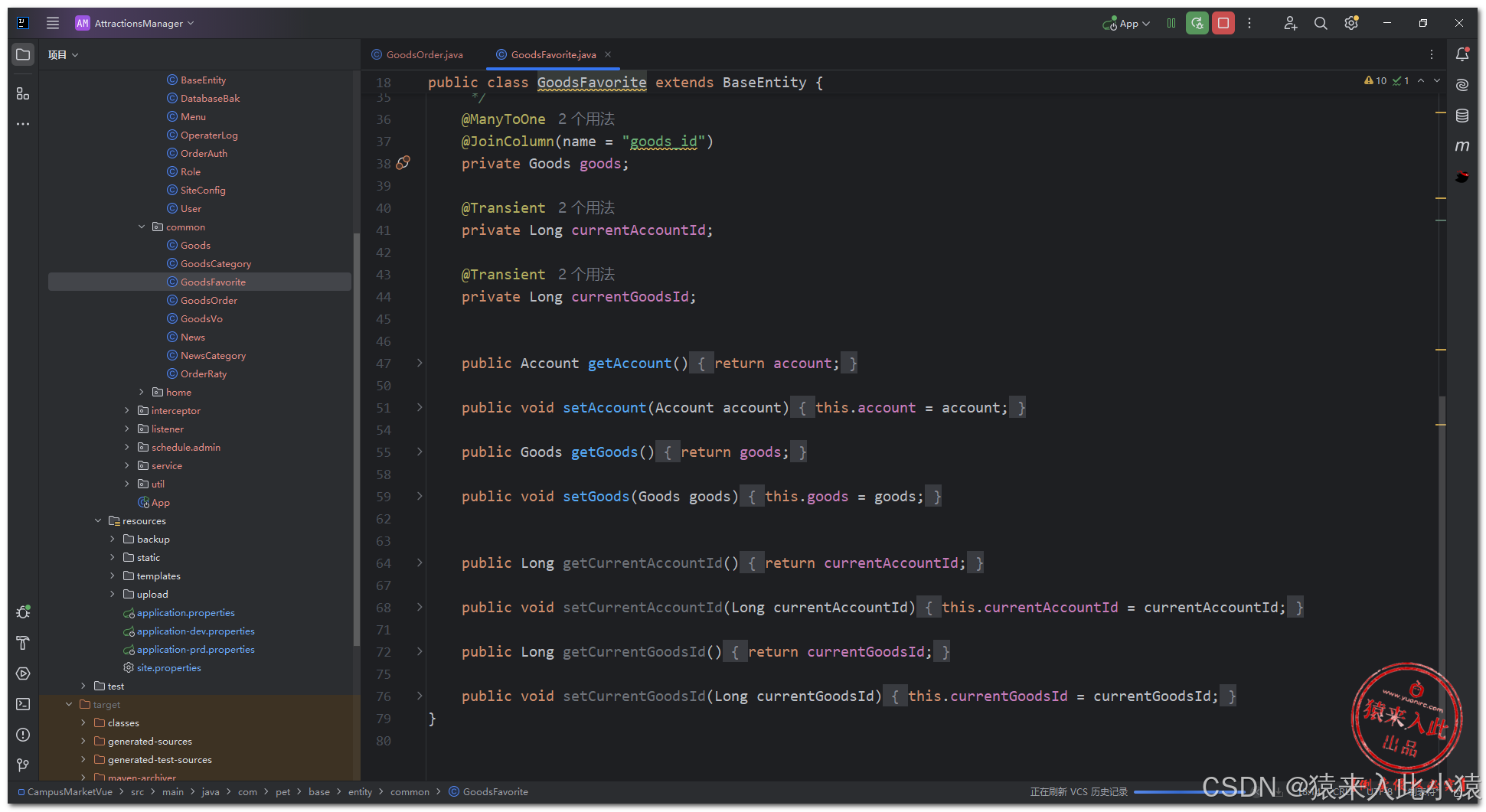Unfold the setGoods method on line 59
The height and width of the screenshot is (812, 1486).
point(420,496)
